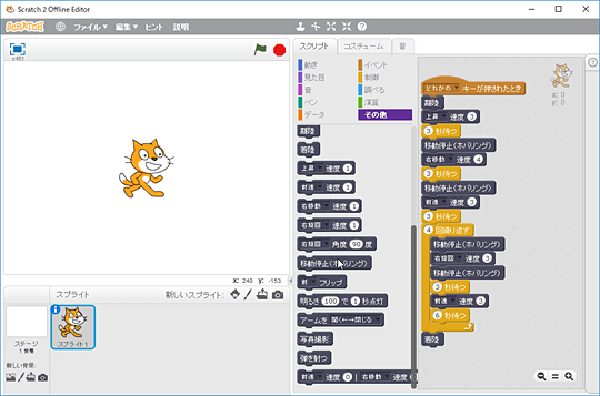The image size is (600, 396).
Task: Expand 上昇 direction dropdown in palette block
Action: click(320, 168)
